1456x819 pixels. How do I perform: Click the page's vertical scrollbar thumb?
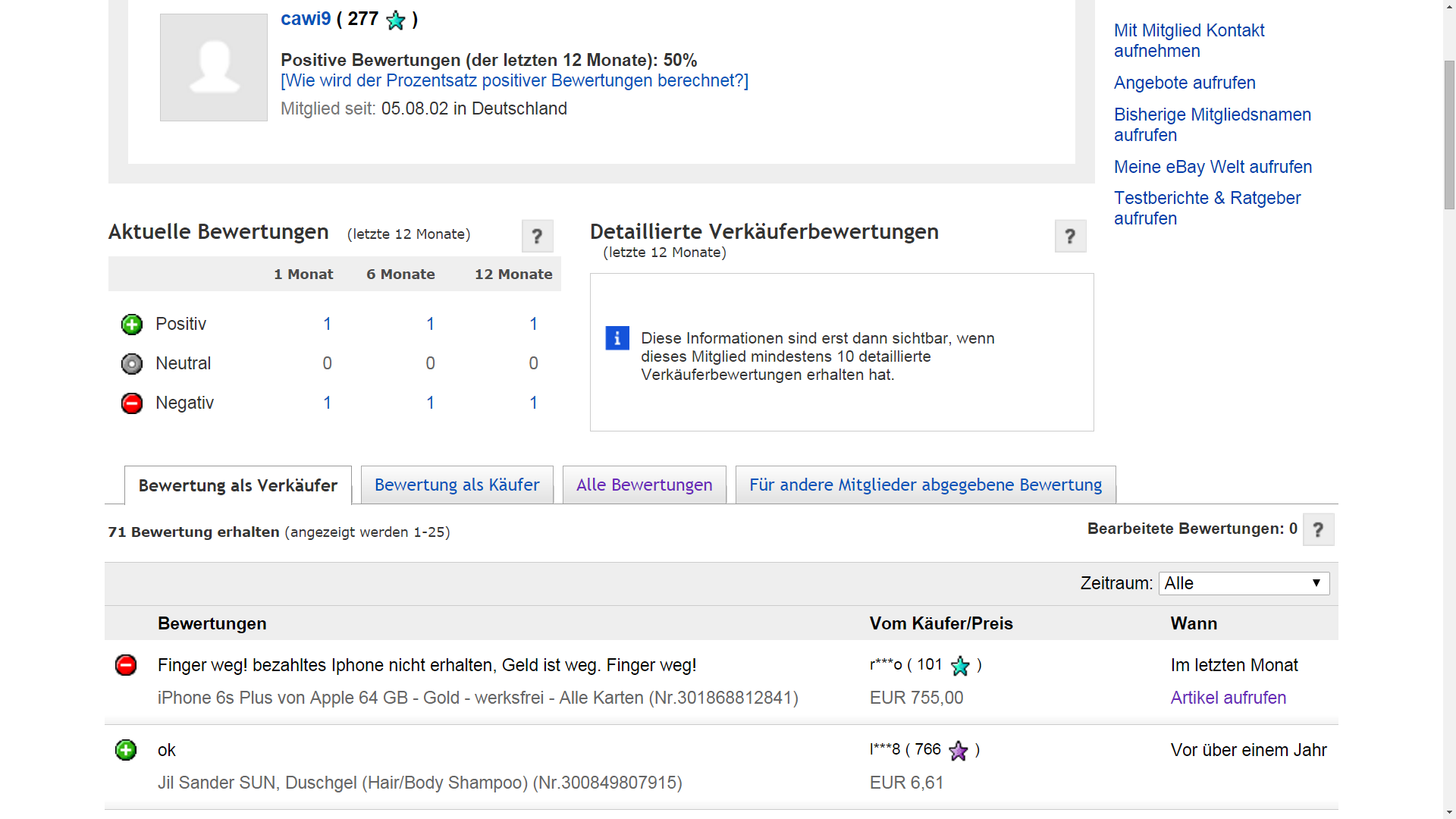point(1449,134)
